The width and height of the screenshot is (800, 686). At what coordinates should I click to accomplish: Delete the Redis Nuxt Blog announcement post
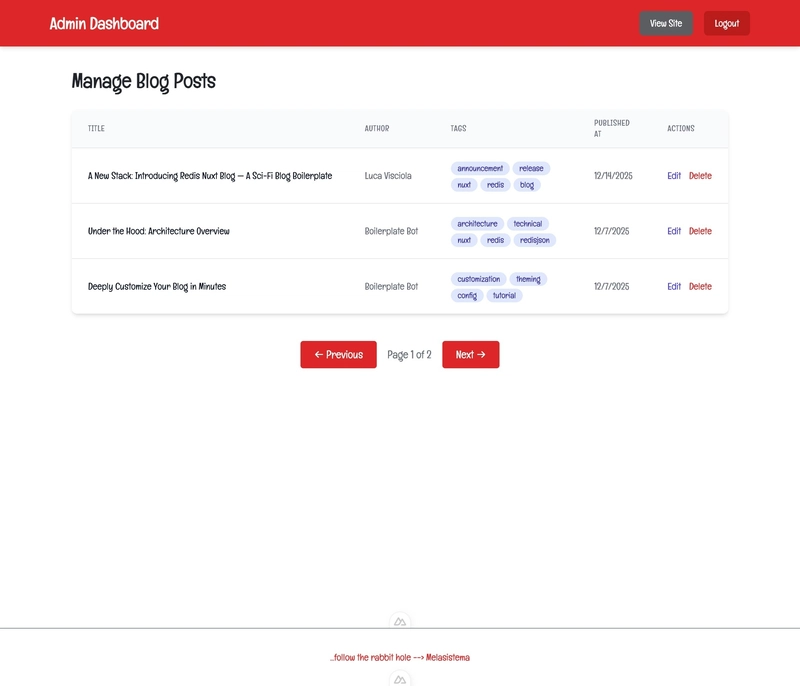point(701,175)
